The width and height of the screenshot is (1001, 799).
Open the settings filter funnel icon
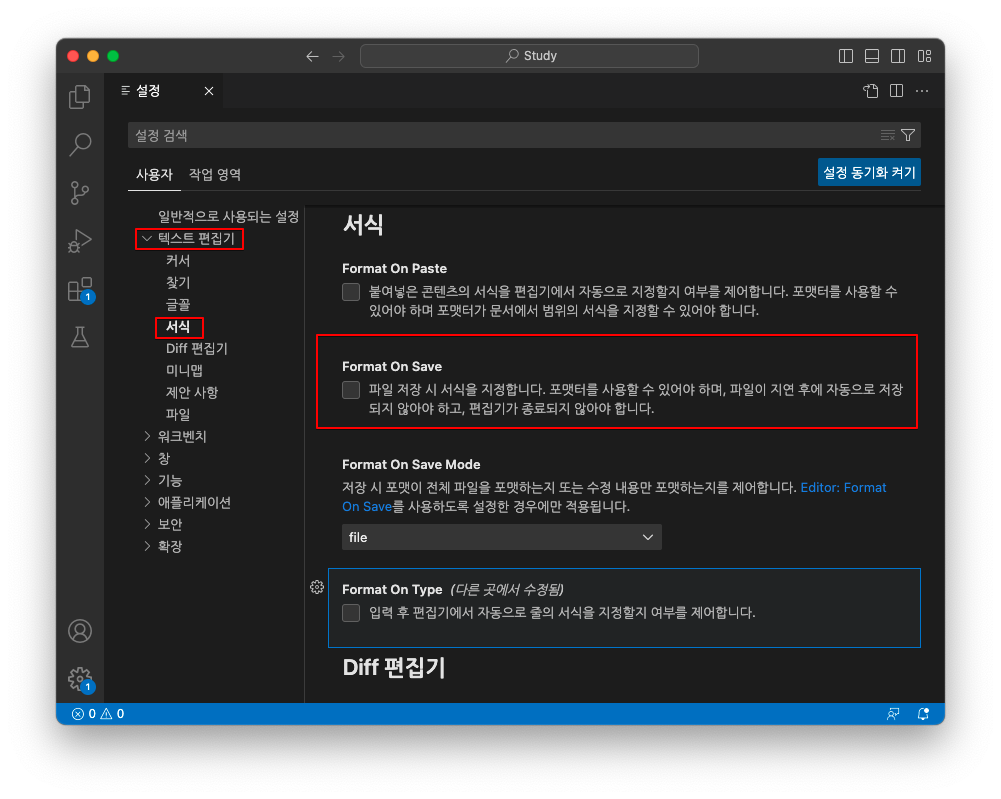click(x=908, y=135)
